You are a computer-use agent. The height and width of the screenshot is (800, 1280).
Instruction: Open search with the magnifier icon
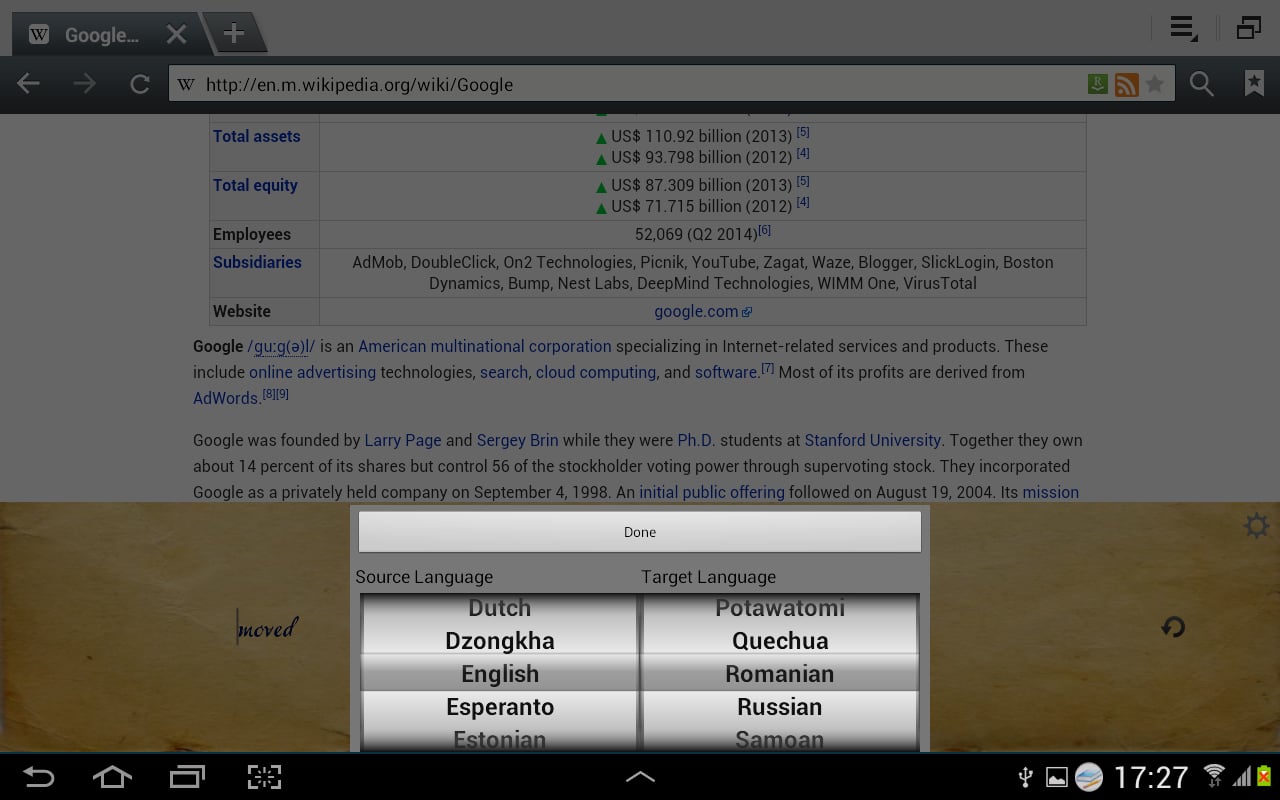pyautogui.click(x=1201, y=84)
